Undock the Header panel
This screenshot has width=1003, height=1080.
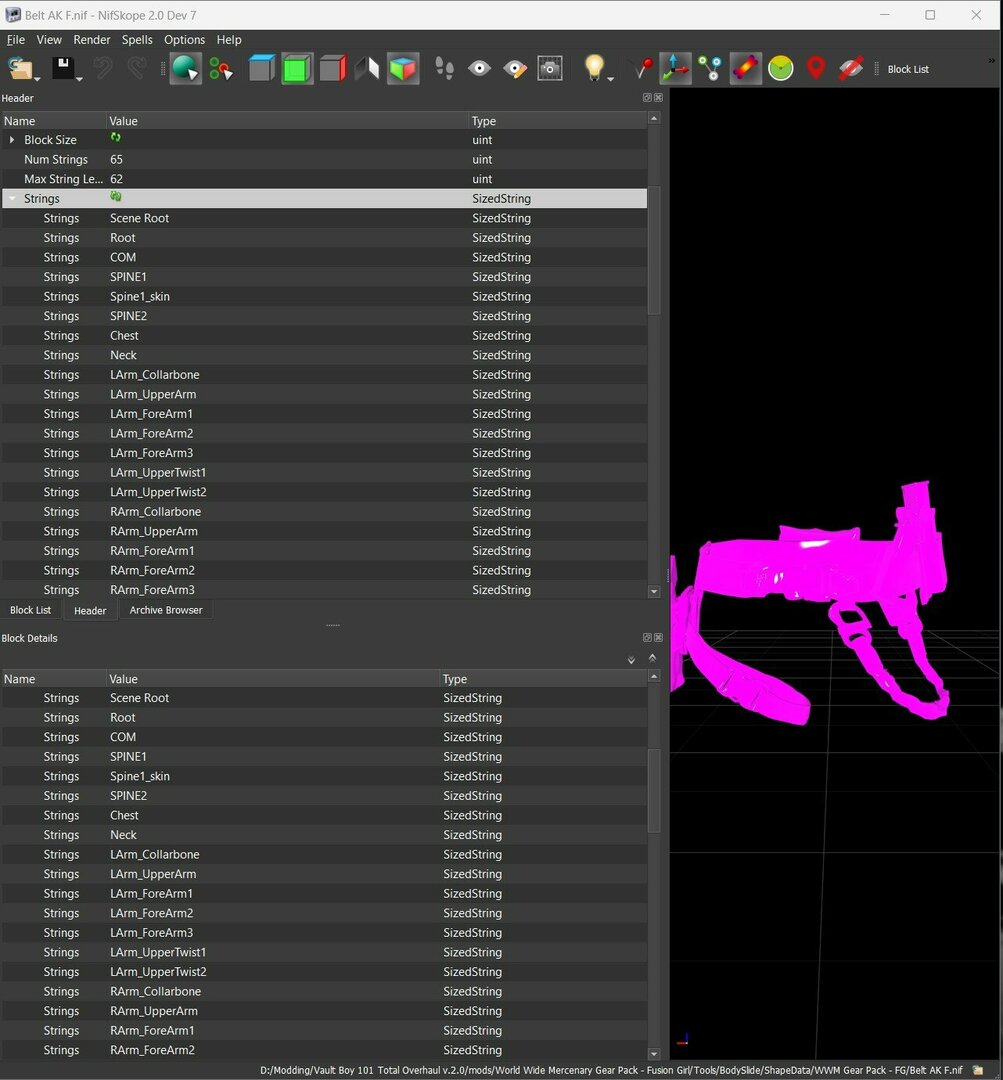pyautogui.click(x=646, y=97)
